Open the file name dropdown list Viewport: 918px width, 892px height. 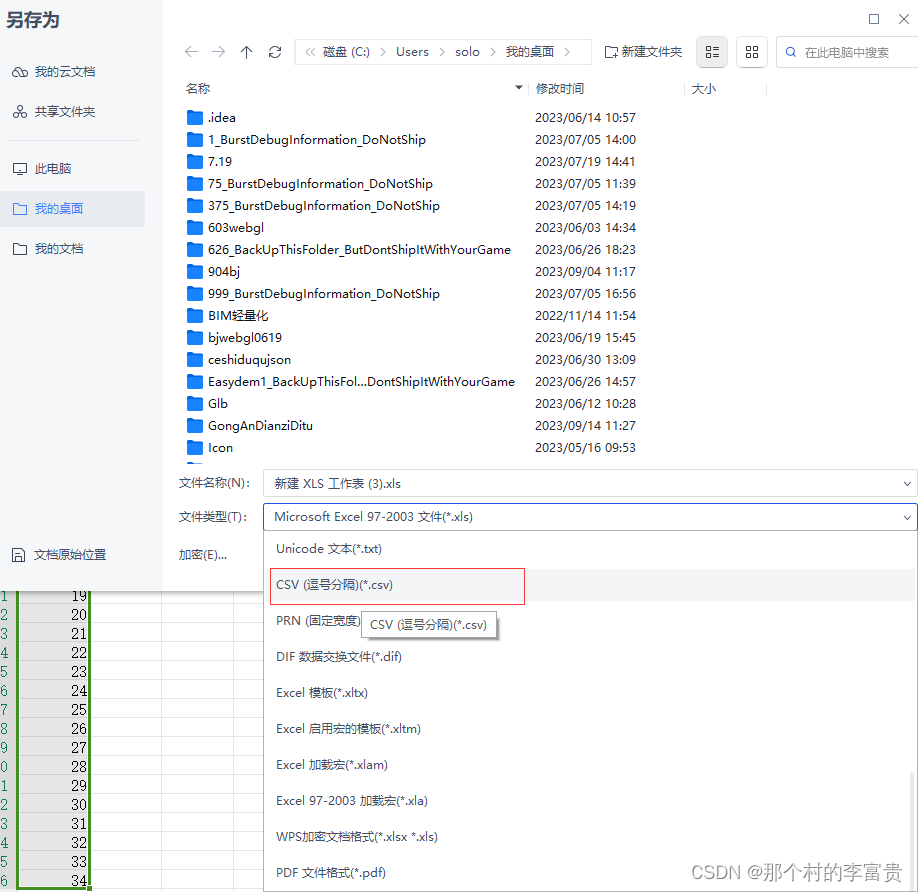tap(906, 483)
